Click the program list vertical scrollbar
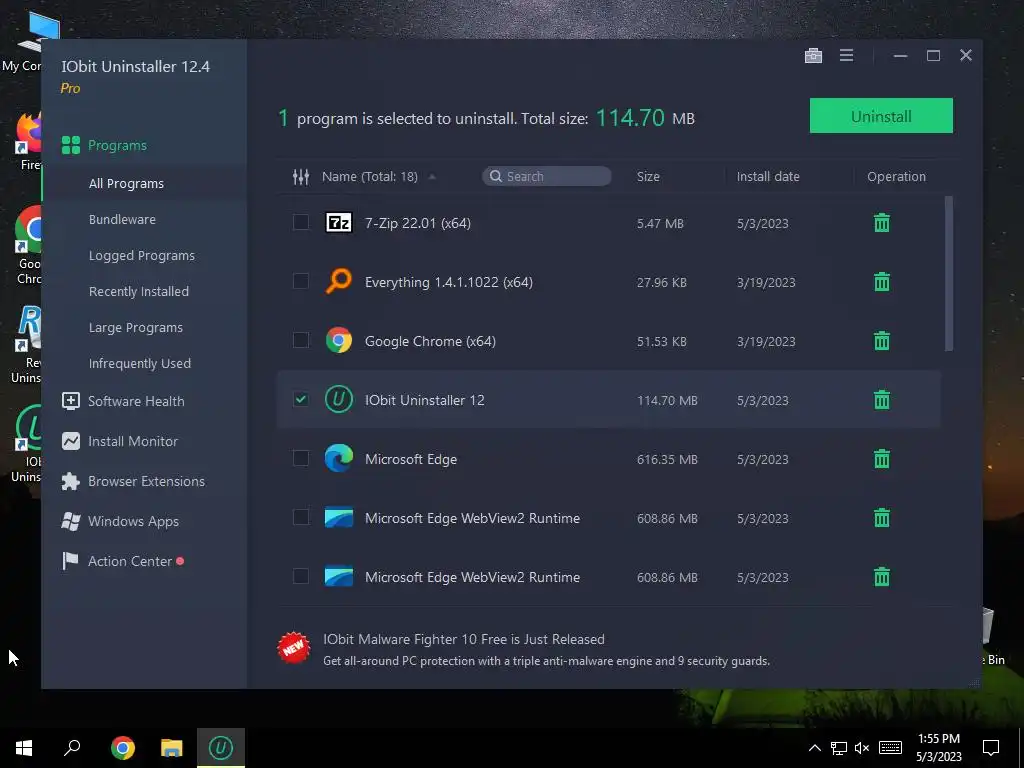Viewport: 1024px width, 768px height. point(948,274)
